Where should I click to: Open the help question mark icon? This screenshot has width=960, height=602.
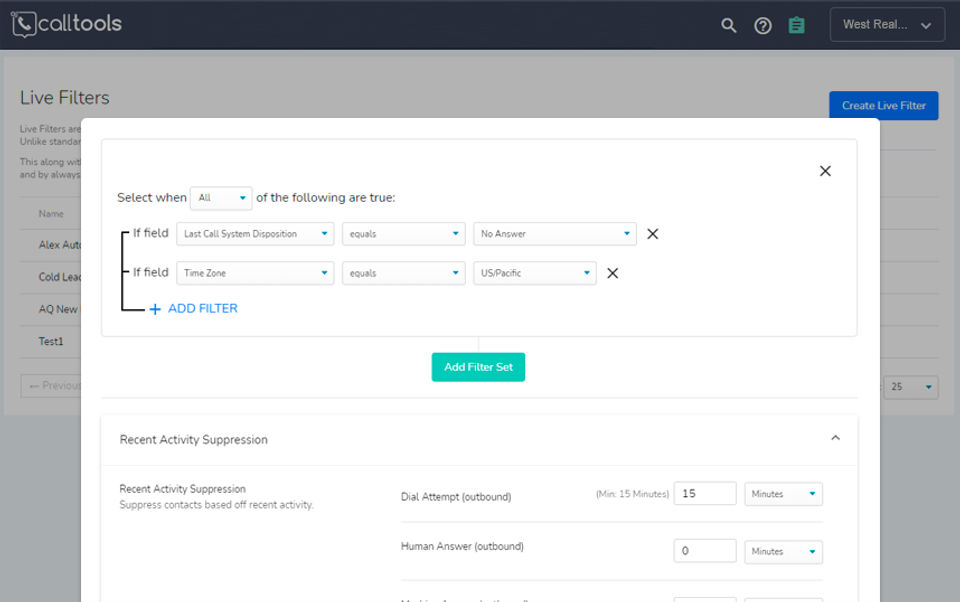pyautogui.click(x=763, y=25)
